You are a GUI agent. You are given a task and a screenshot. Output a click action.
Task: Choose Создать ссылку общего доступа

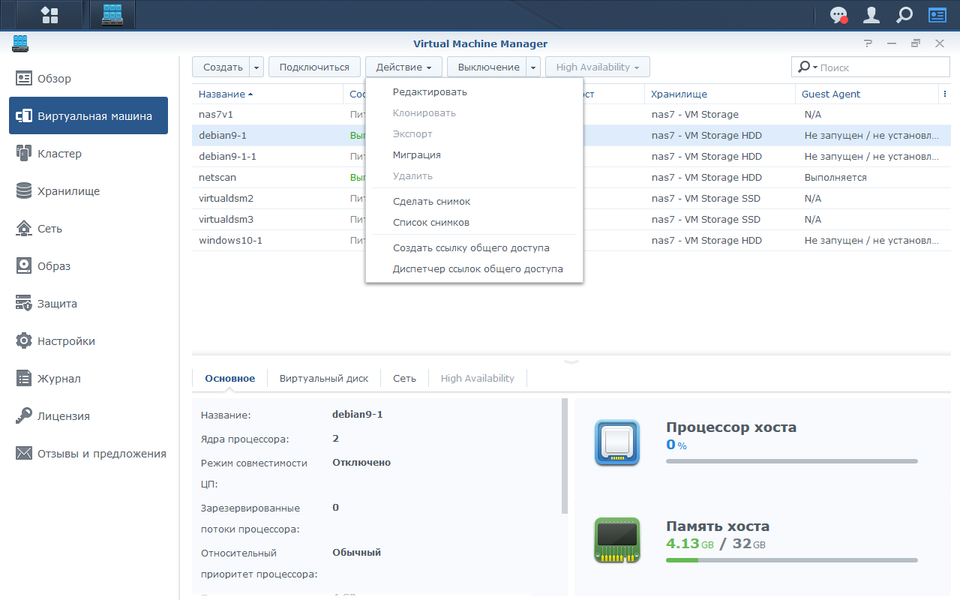[471, 248]
